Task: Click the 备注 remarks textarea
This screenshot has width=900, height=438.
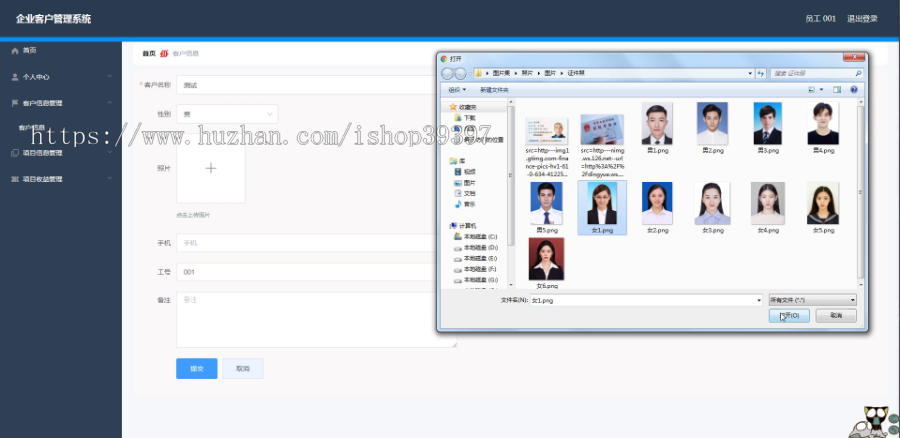Action: [x=316, y=320]
